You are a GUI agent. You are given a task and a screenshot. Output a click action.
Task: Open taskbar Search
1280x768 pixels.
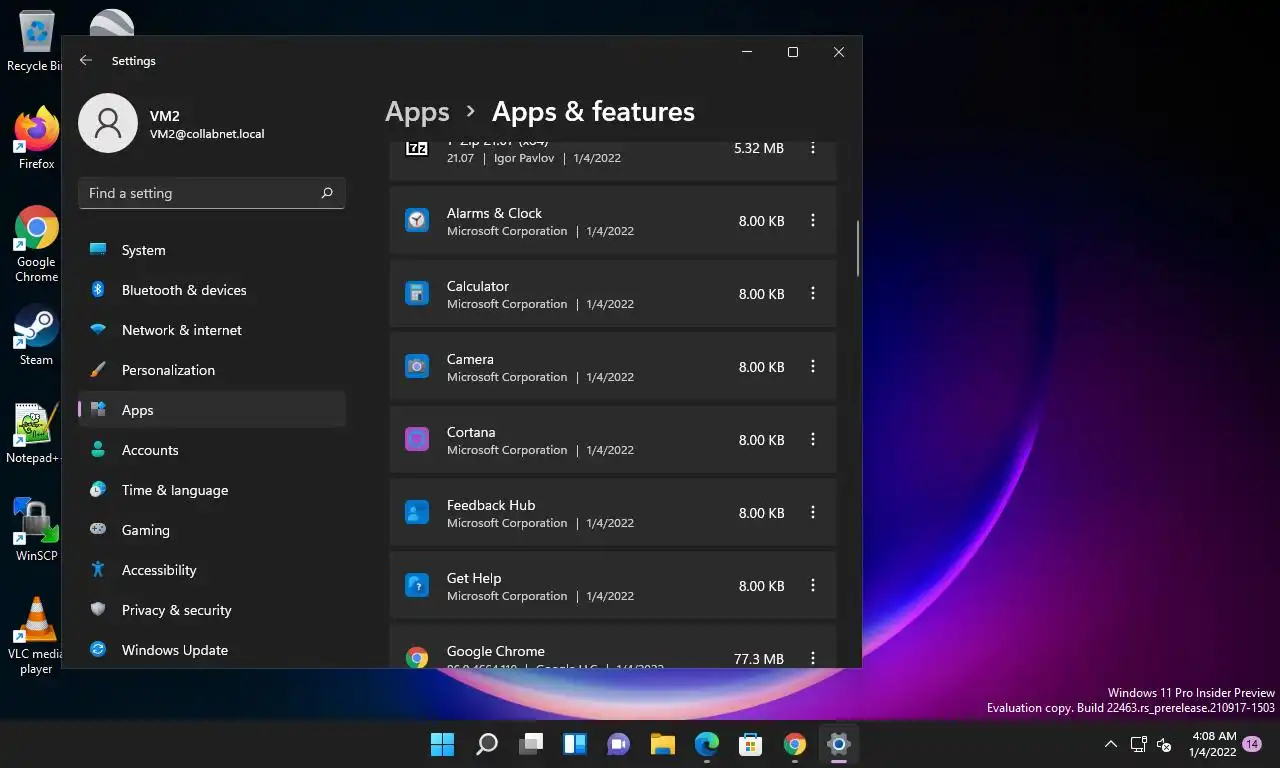[487, 744]
